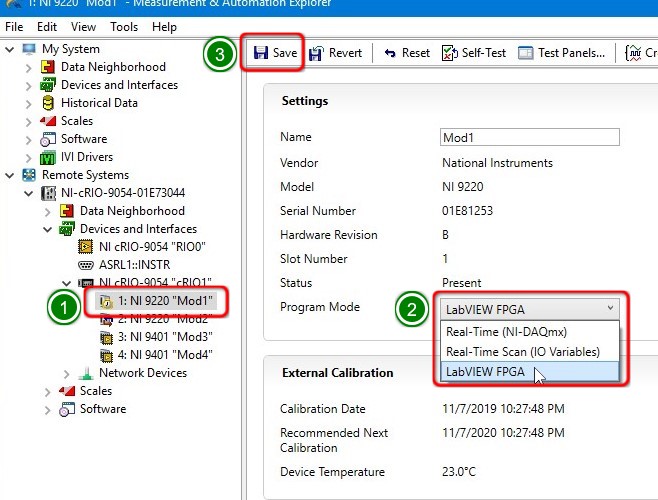658x500 pixels.
Task: Click the Scales icon under NI-cRIO-9054
Action: pyautogui.click(x=67, y=391)
